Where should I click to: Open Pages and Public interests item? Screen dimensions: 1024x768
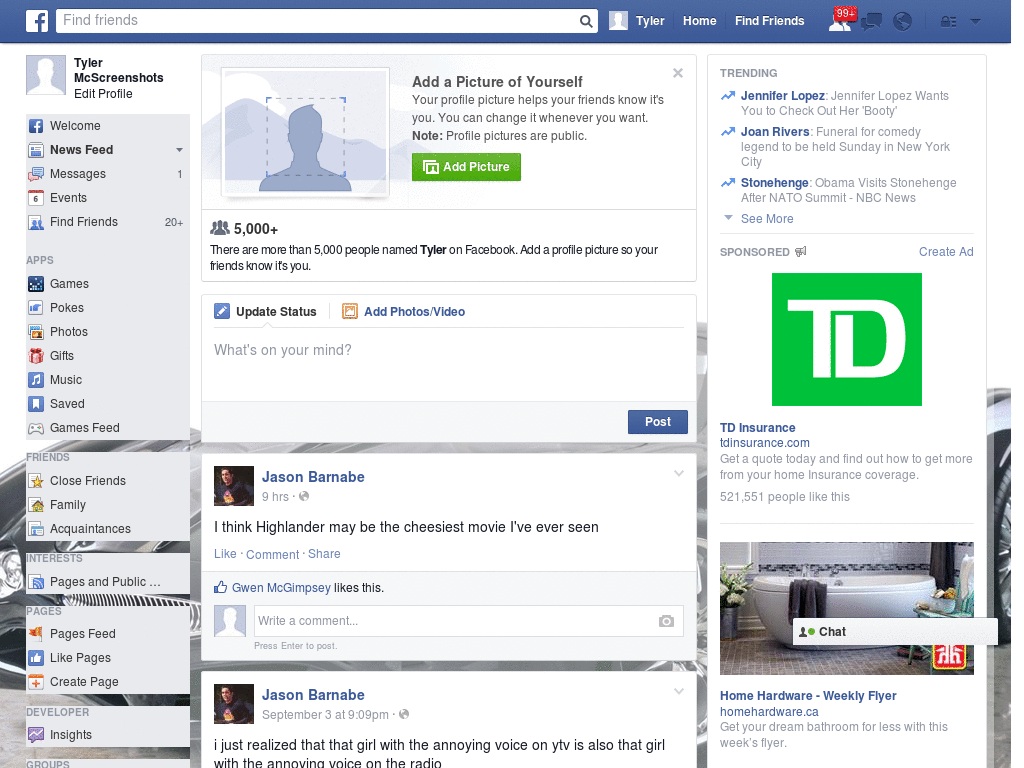click(108, 582)
